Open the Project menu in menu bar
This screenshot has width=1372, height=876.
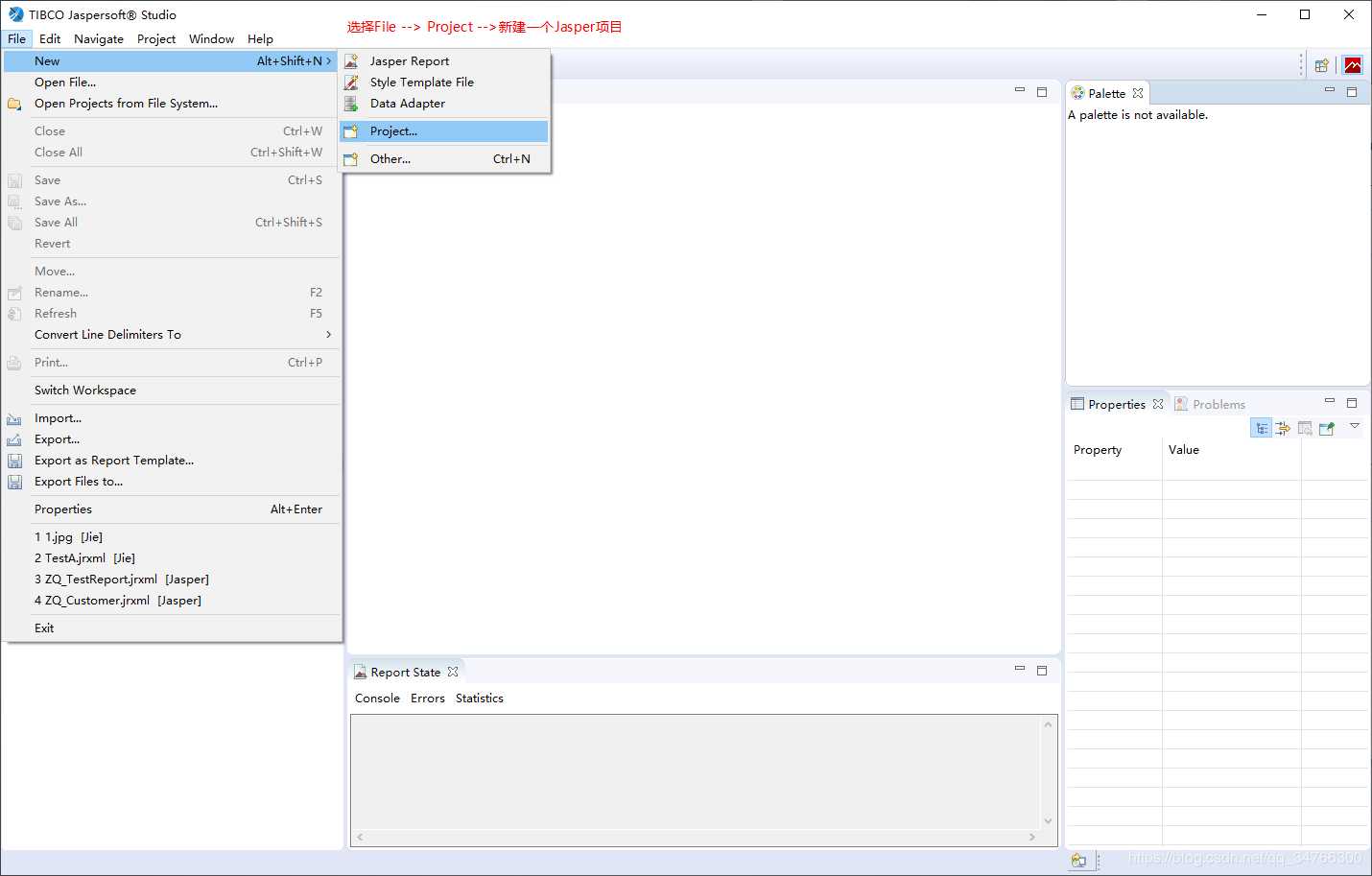[156, 39]
